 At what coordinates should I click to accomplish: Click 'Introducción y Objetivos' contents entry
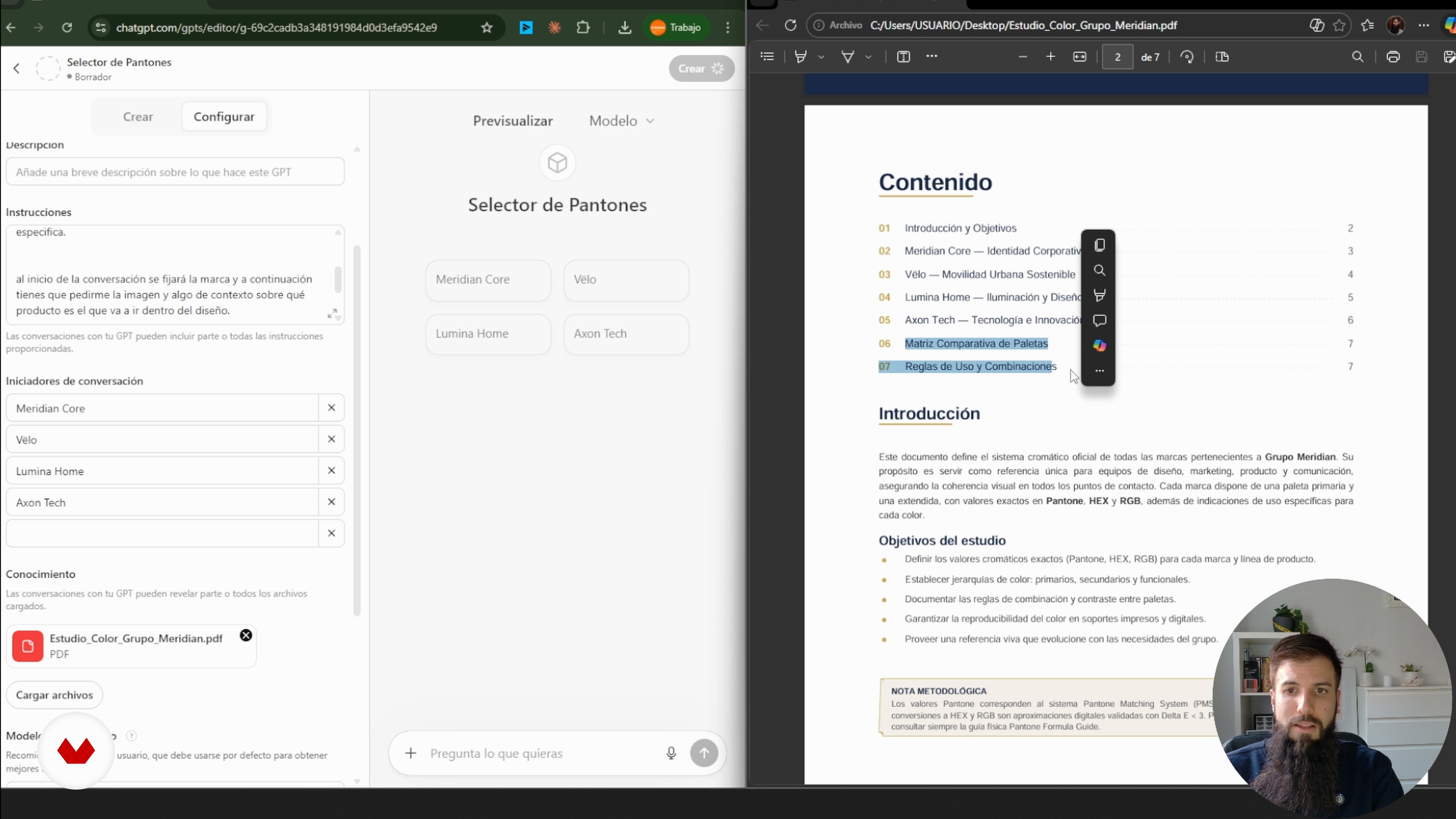(960, 228)
